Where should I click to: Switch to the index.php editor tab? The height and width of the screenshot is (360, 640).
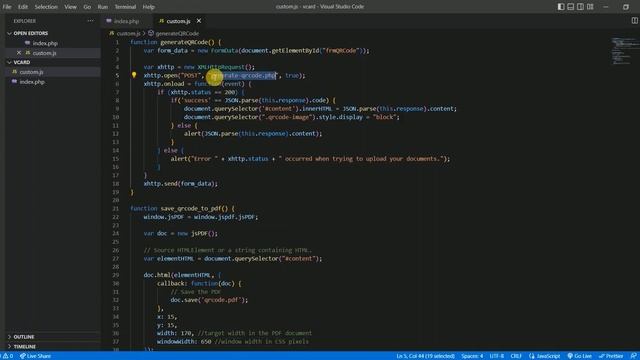127,21
